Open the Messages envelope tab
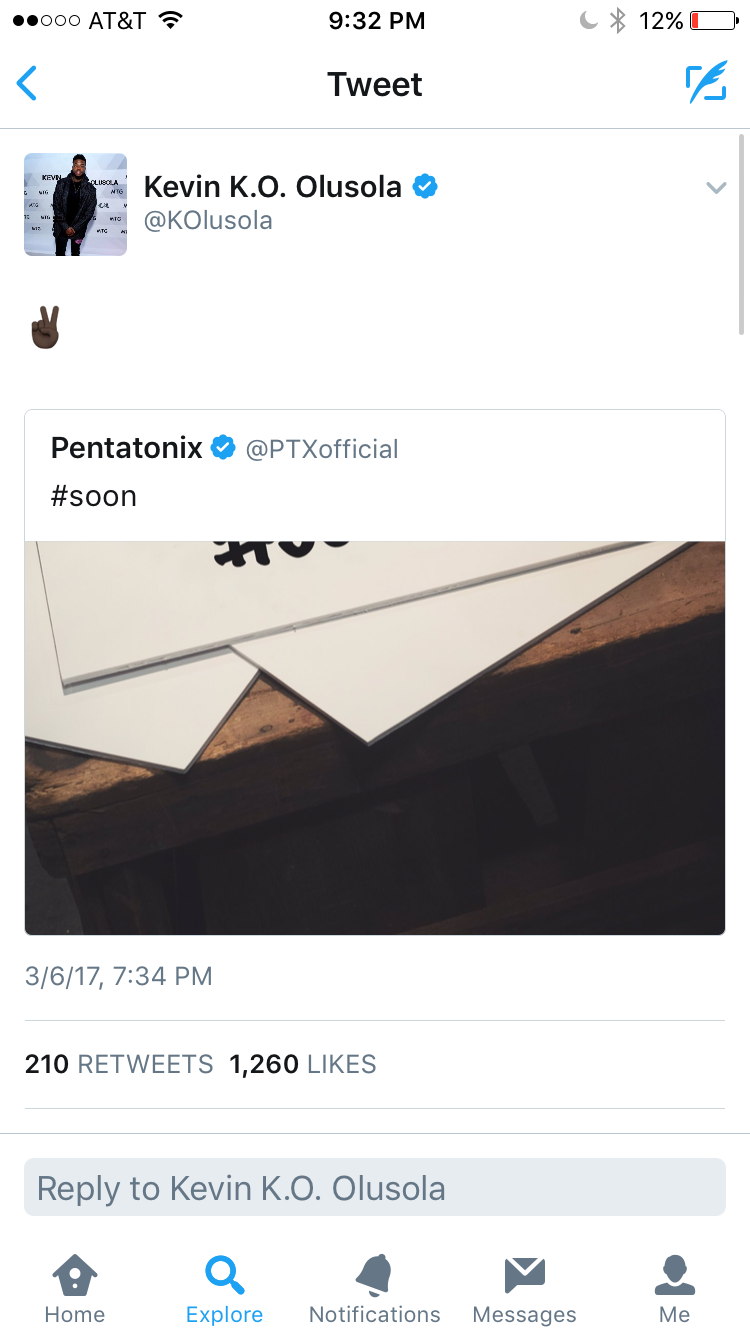This screenshot has width=750, height=1334. tap(525, 1288)
